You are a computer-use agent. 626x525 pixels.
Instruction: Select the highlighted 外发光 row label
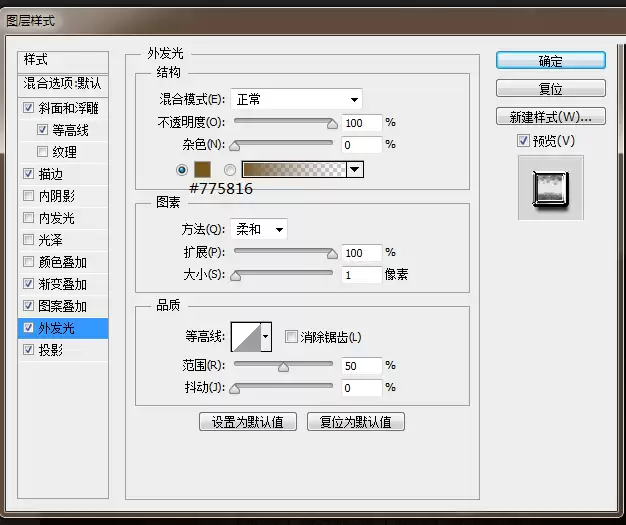coord(56,328)
